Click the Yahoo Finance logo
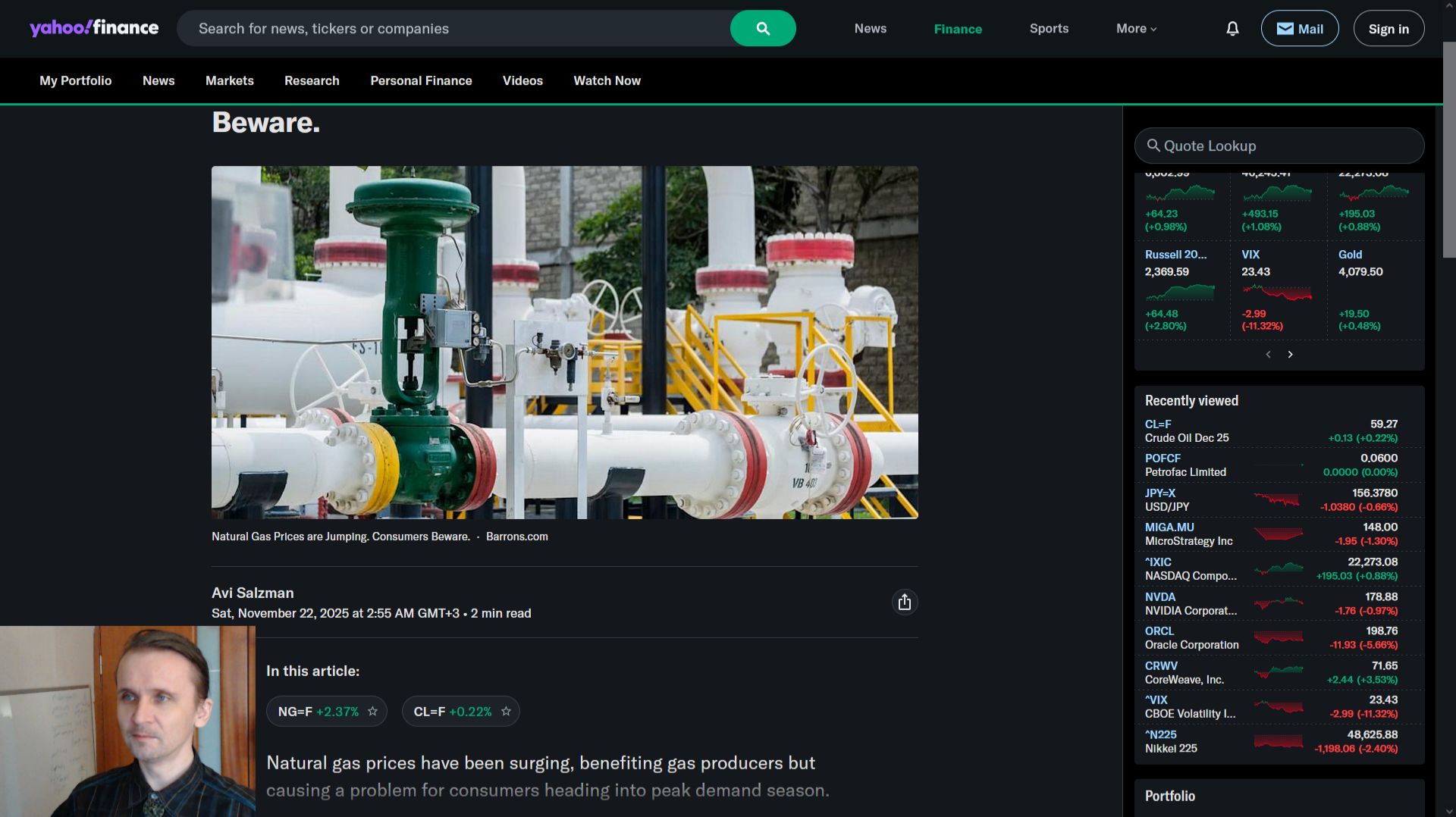The height and width of the screenshot is (817, 1456). tap(94, 28)
